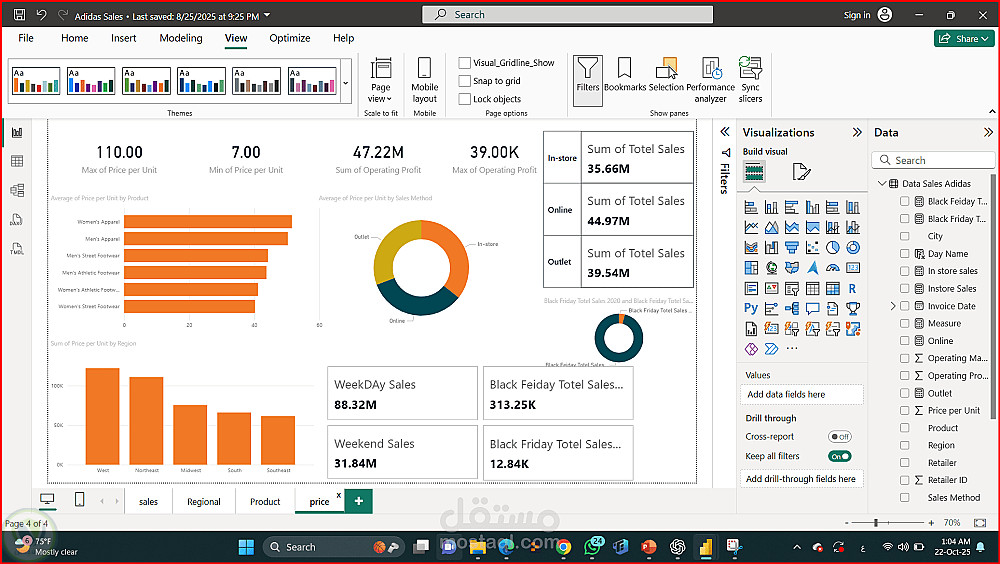The height and width of the screenshot is (564, 1000).
Task: Collapse the Data Sales Adidas table
Action: 882,183
